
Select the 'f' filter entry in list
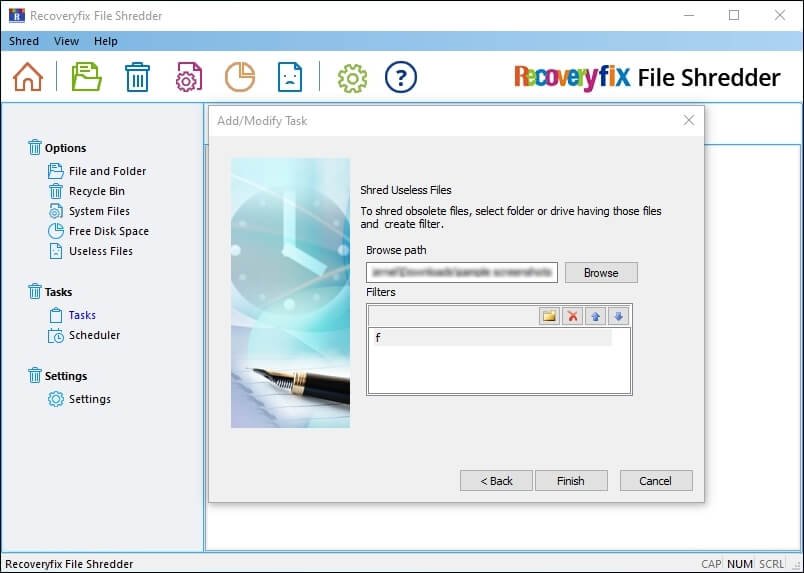(x=490, y=338)
